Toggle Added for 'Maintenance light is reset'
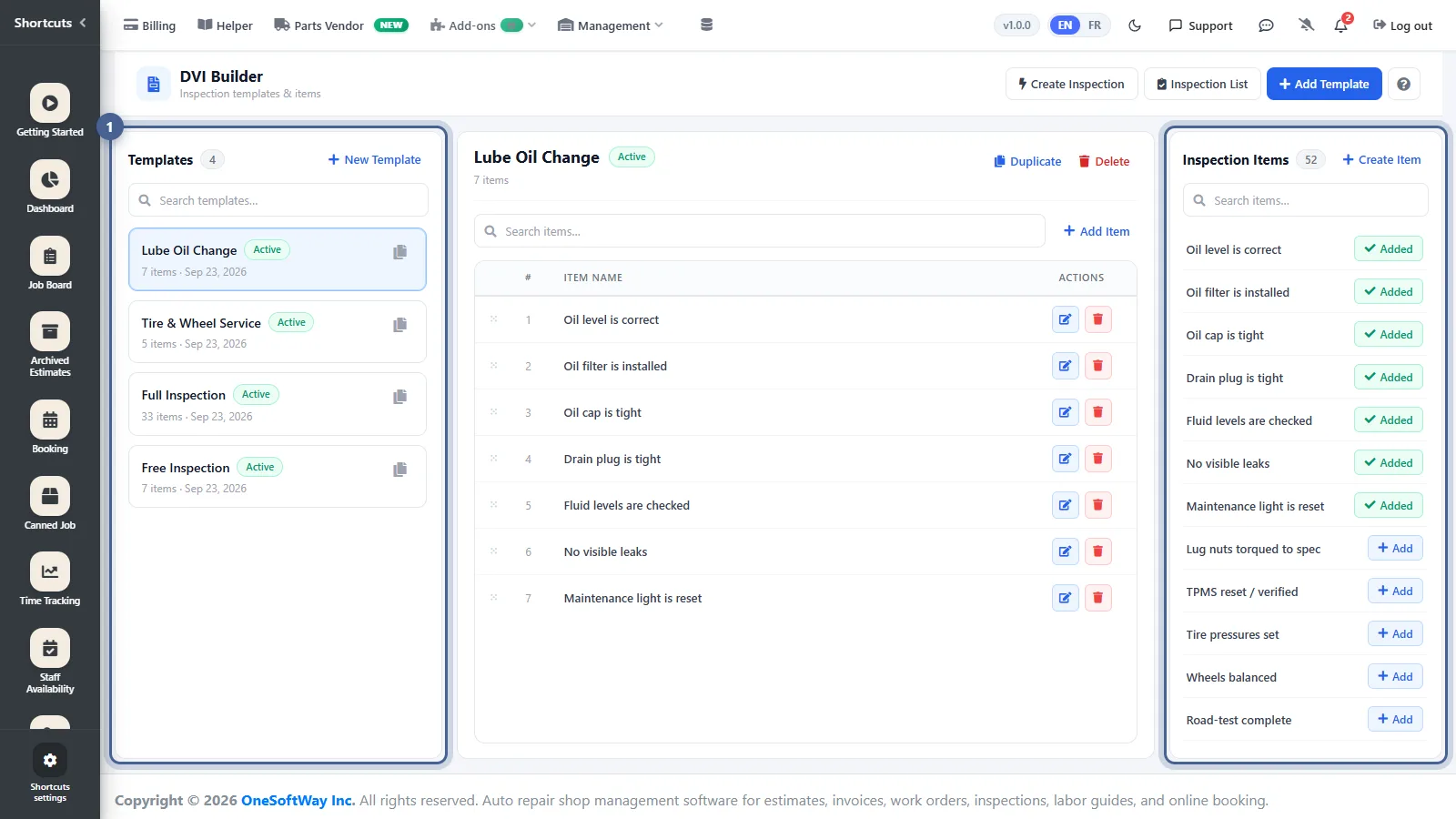Image resolution: width=1456 pixels, height=819 pixels. tap(1388, 506)
